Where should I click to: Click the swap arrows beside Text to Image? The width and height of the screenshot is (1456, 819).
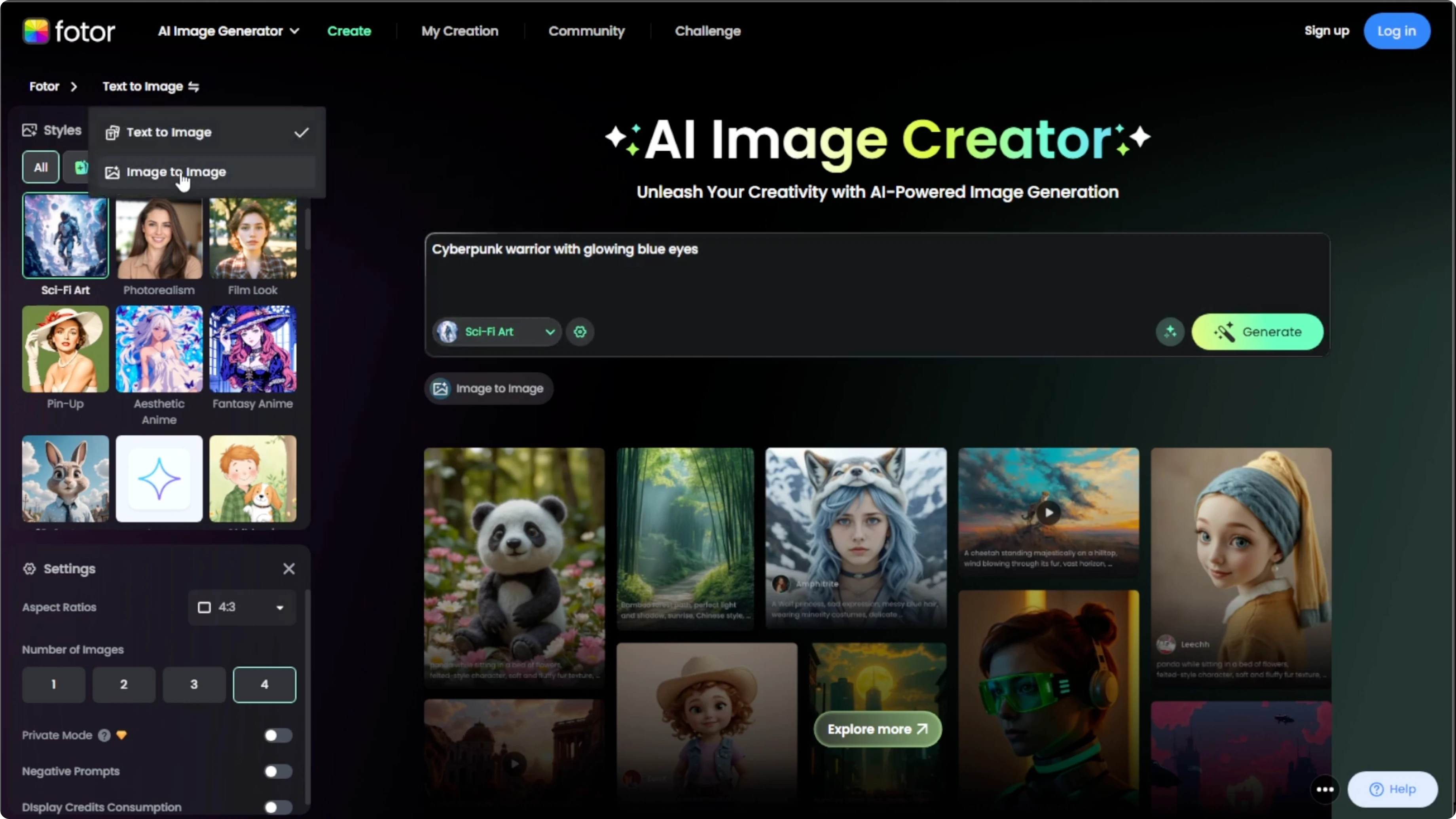coord(194,87)
